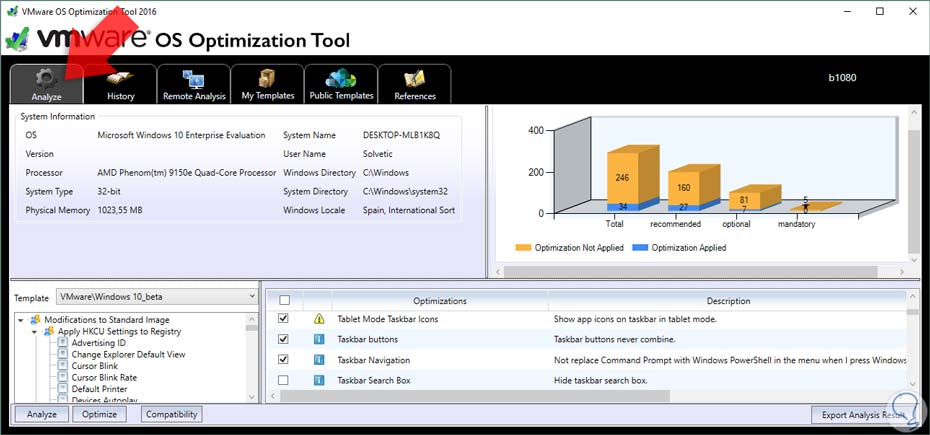Viewport: 930px width, 435px height.
Task: Select Cursor Blink tree item
Action: [95, 366]
